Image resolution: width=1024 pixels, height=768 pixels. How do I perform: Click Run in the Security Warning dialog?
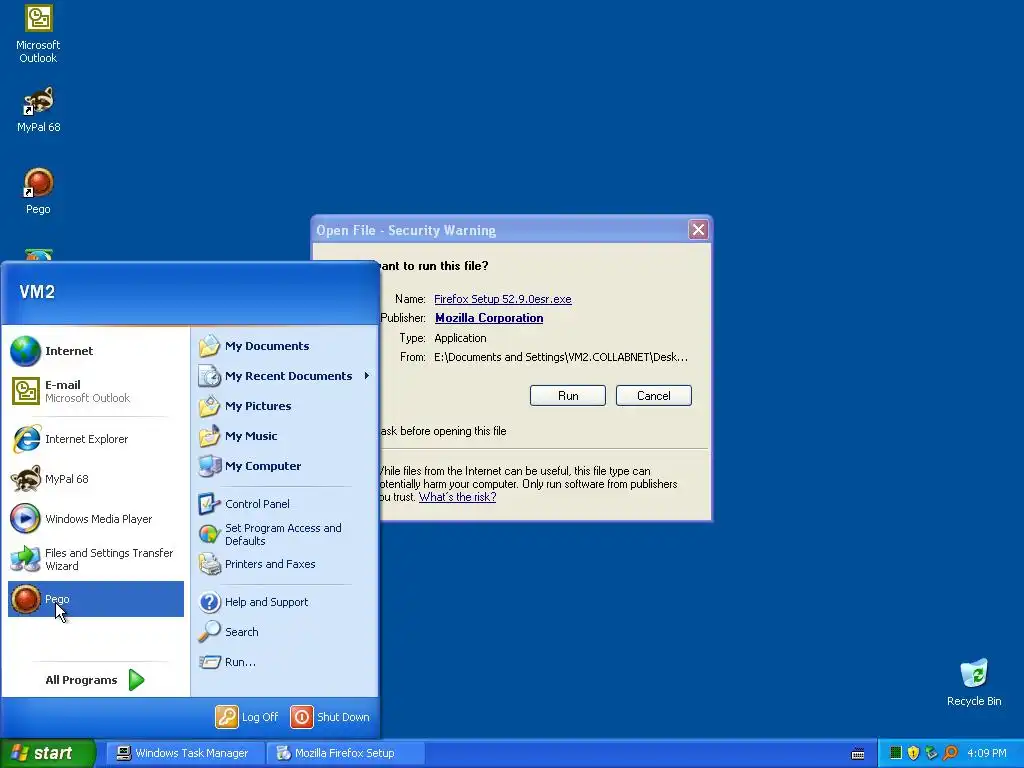[x=568, y=396]
